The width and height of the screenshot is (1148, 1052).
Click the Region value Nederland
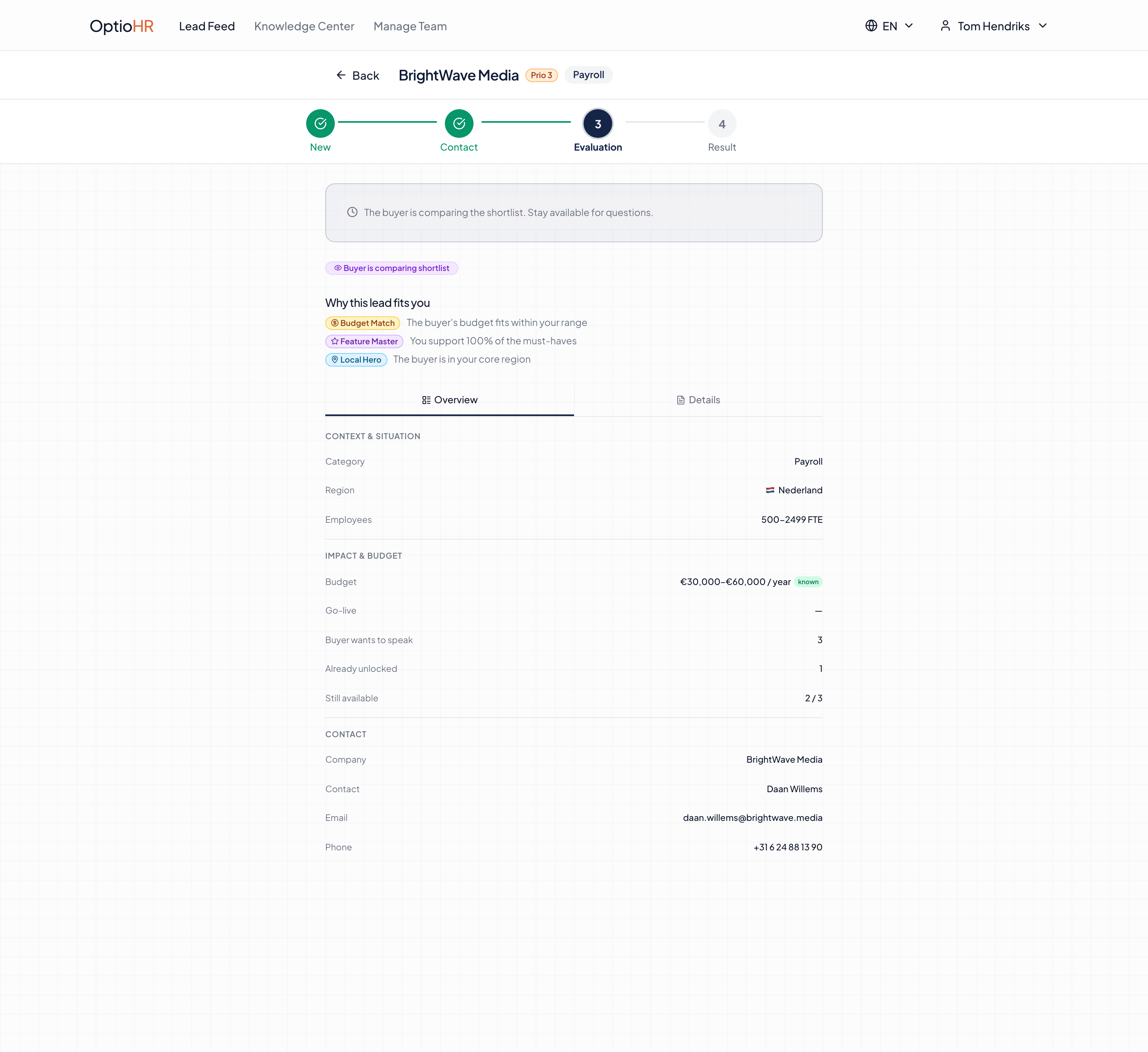point(800,490)
